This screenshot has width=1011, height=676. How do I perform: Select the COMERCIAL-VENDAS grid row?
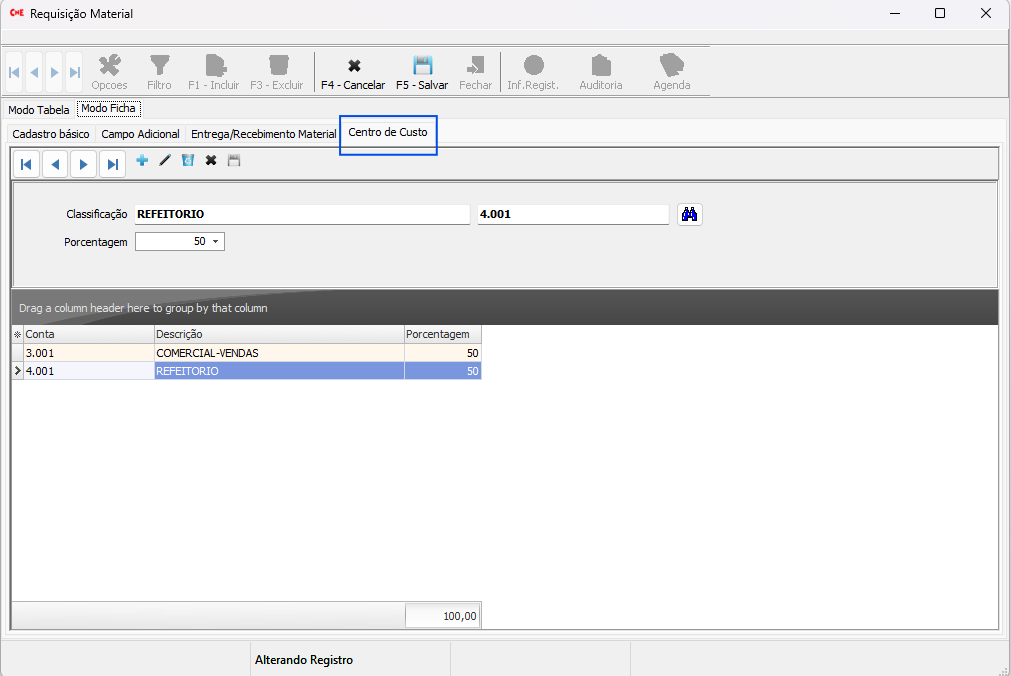pos(279,353)
